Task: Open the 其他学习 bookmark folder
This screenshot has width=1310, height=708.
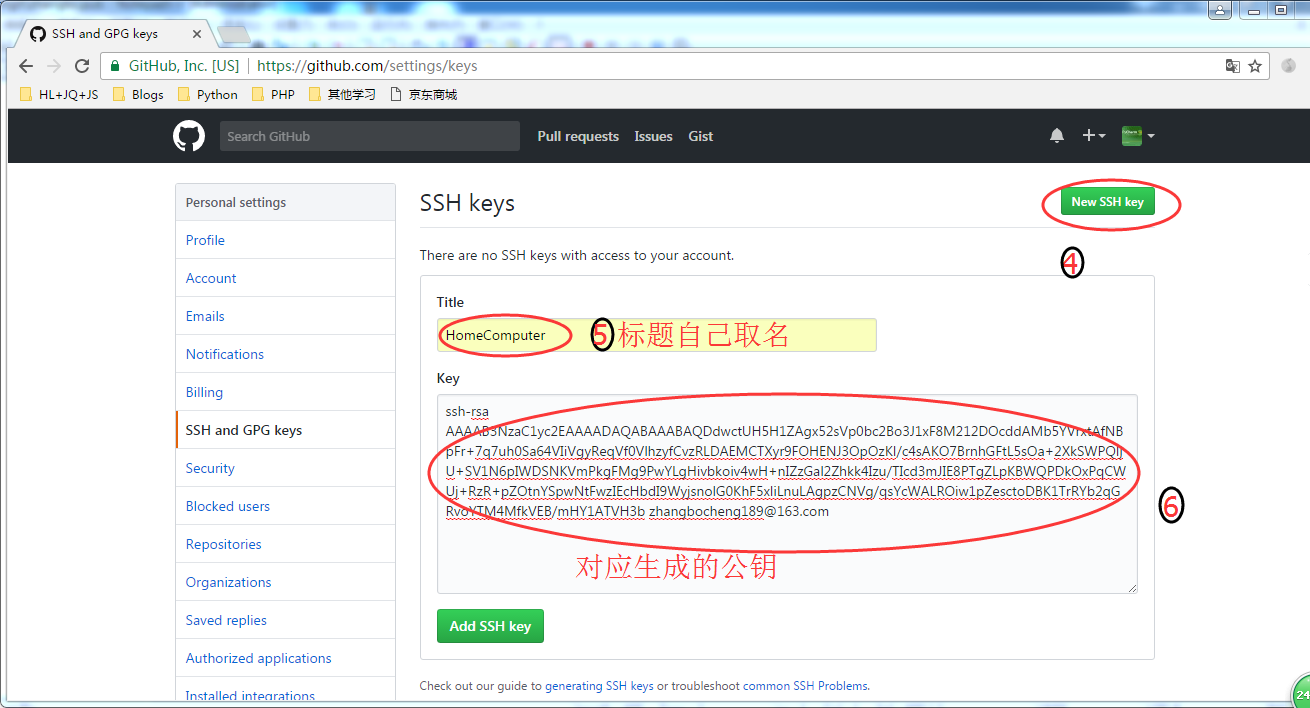Action: coord(342,95)
